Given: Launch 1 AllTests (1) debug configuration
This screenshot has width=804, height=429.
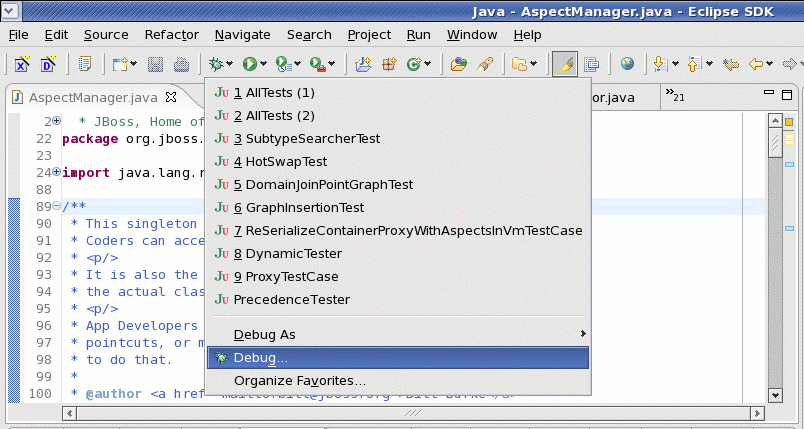Looking at the screenshot, I should point(398,93).
